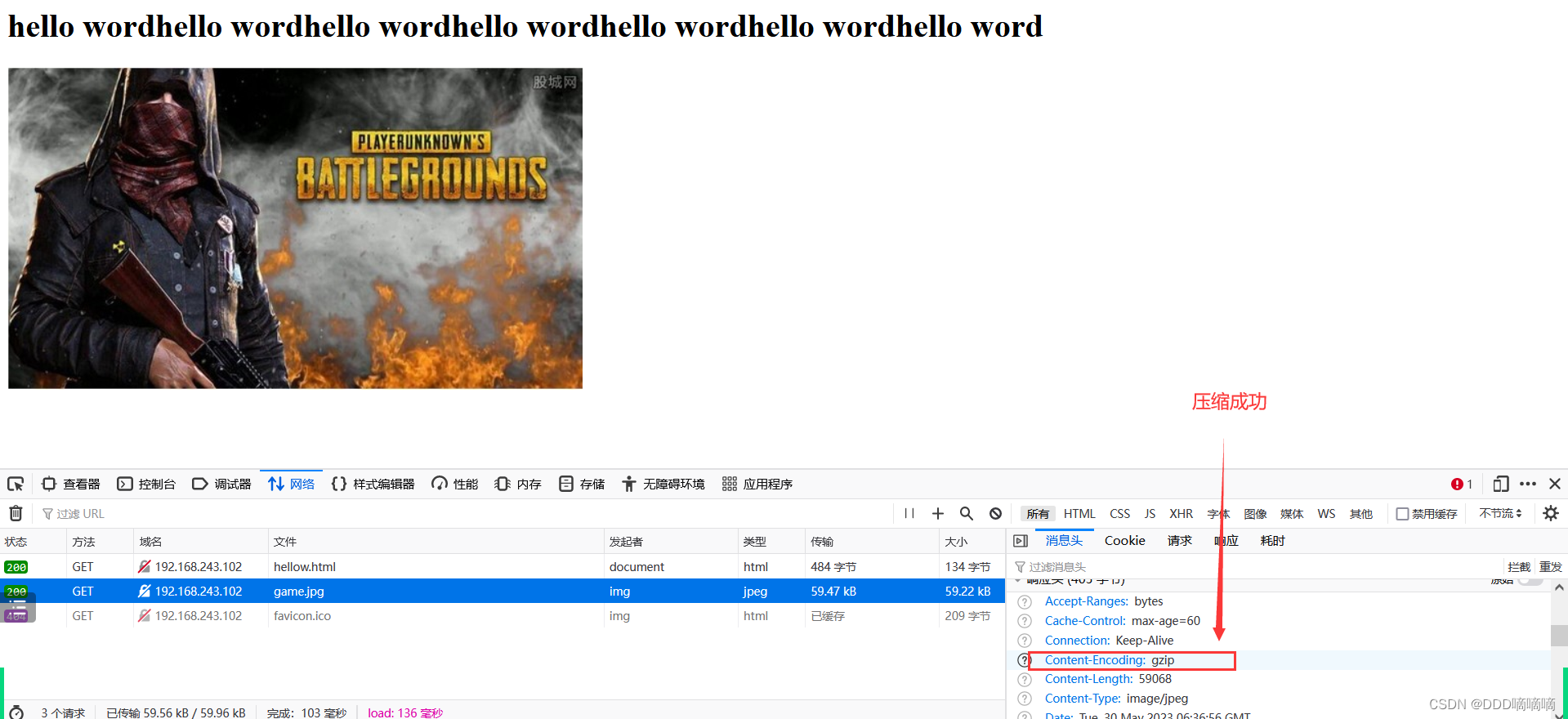Toggle the CSS request filter
The height and width of the screenshot is (719, 1568).
[1119, 514]
